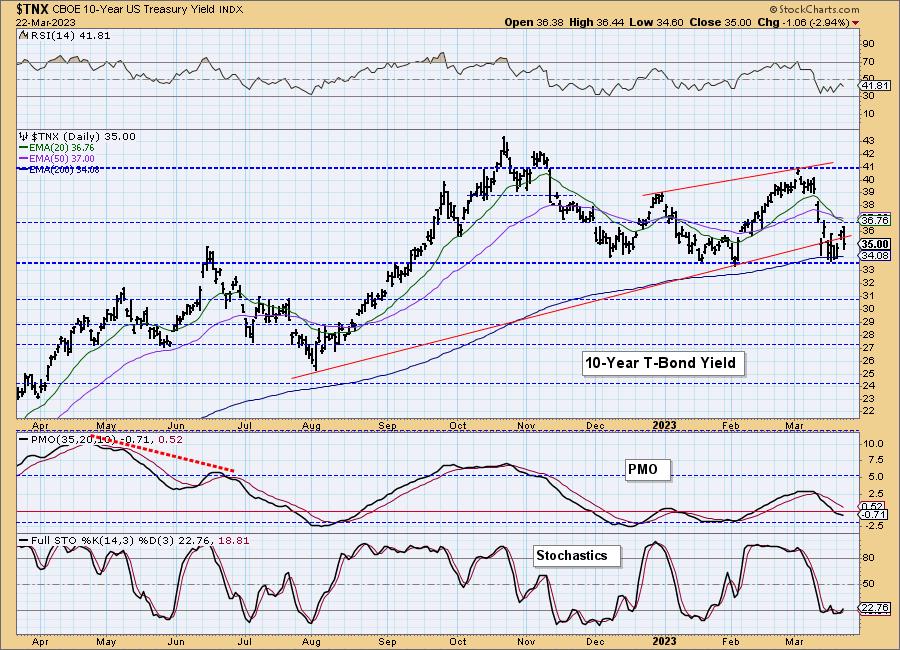Click the 'CBOE 10-Year US Treasury Yield' title
Screen dimensions: 900x650
134,10
